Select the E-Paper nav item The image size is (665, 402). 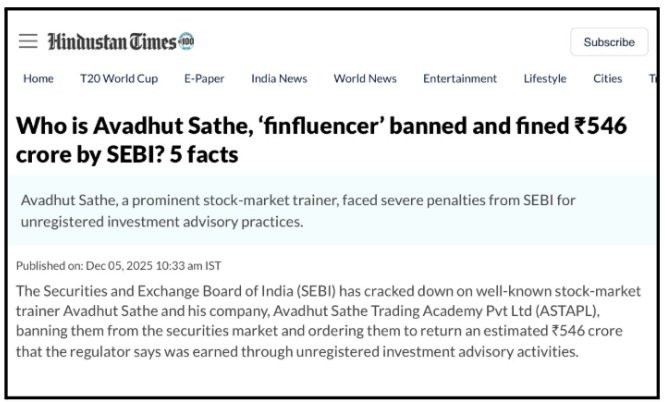point(204,78)
